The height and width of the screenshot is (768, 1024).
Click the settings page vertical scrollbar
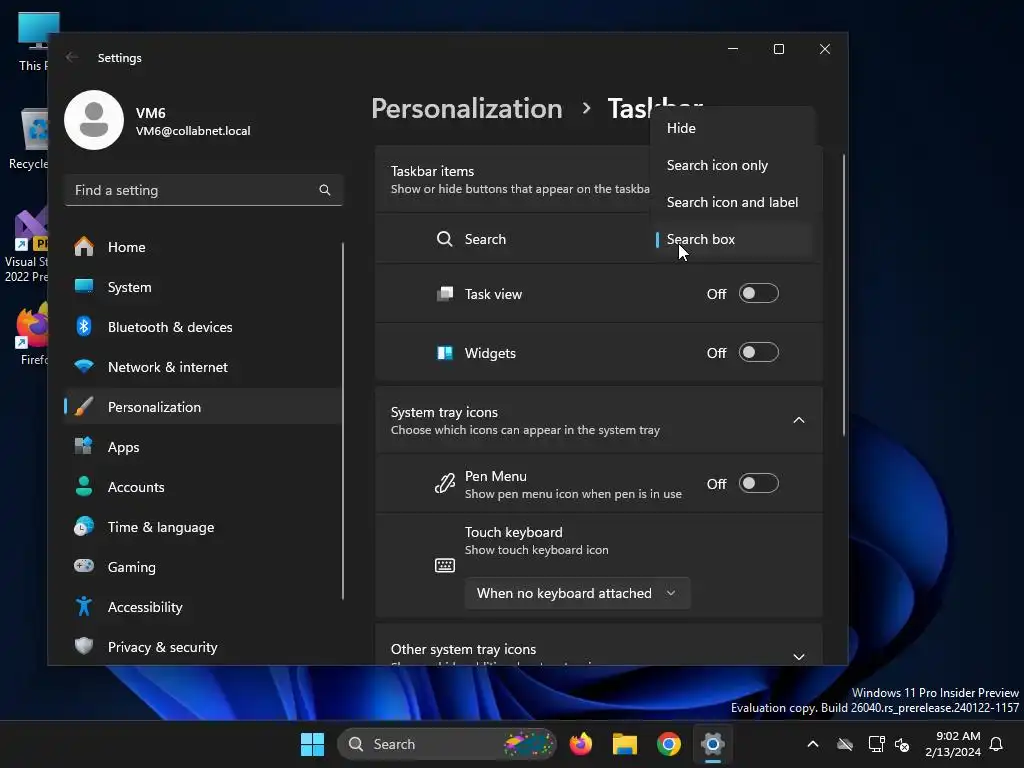click(x=844, y=295)
